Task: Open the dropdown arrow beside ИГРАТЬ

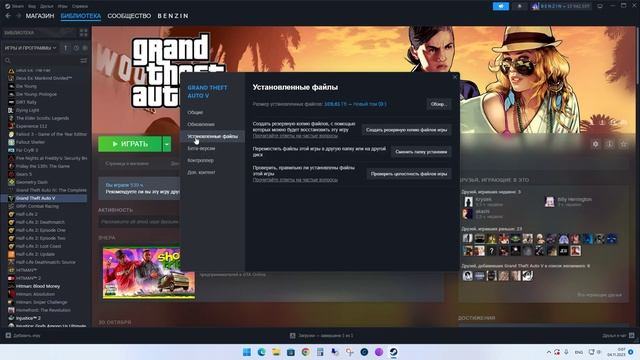Action: pyautogui.click(x=167, y=144)
